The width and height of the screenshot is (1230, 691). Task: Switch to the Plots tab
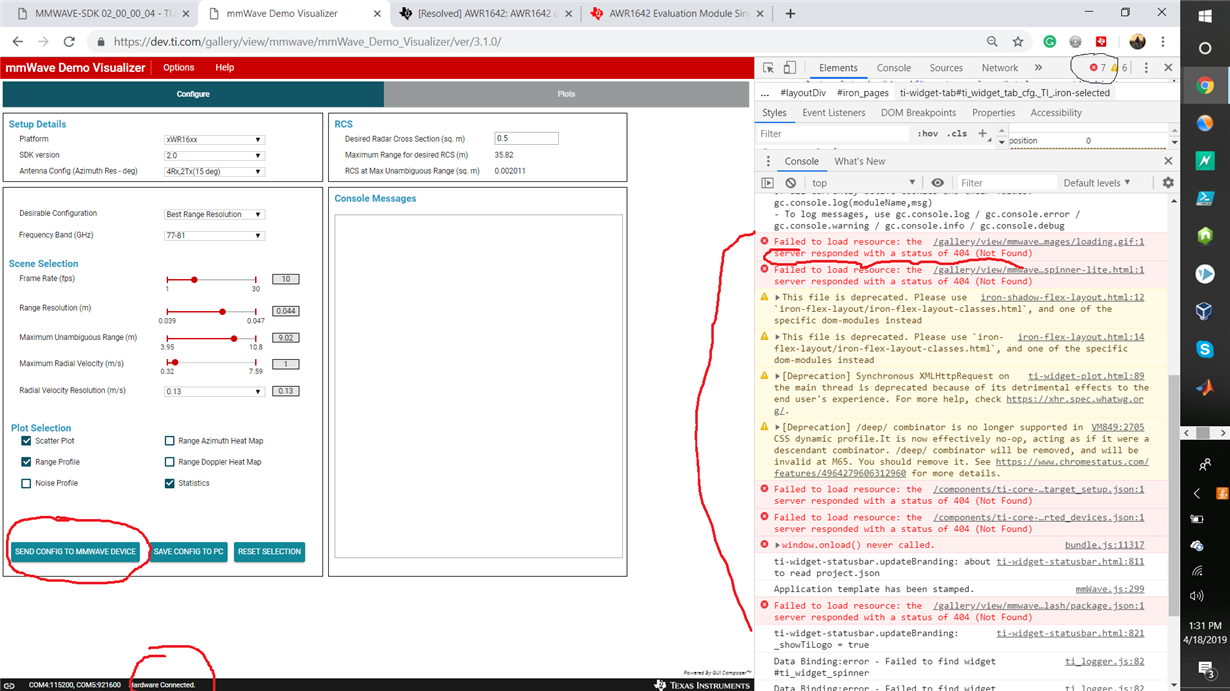click(x=566, y=94)
